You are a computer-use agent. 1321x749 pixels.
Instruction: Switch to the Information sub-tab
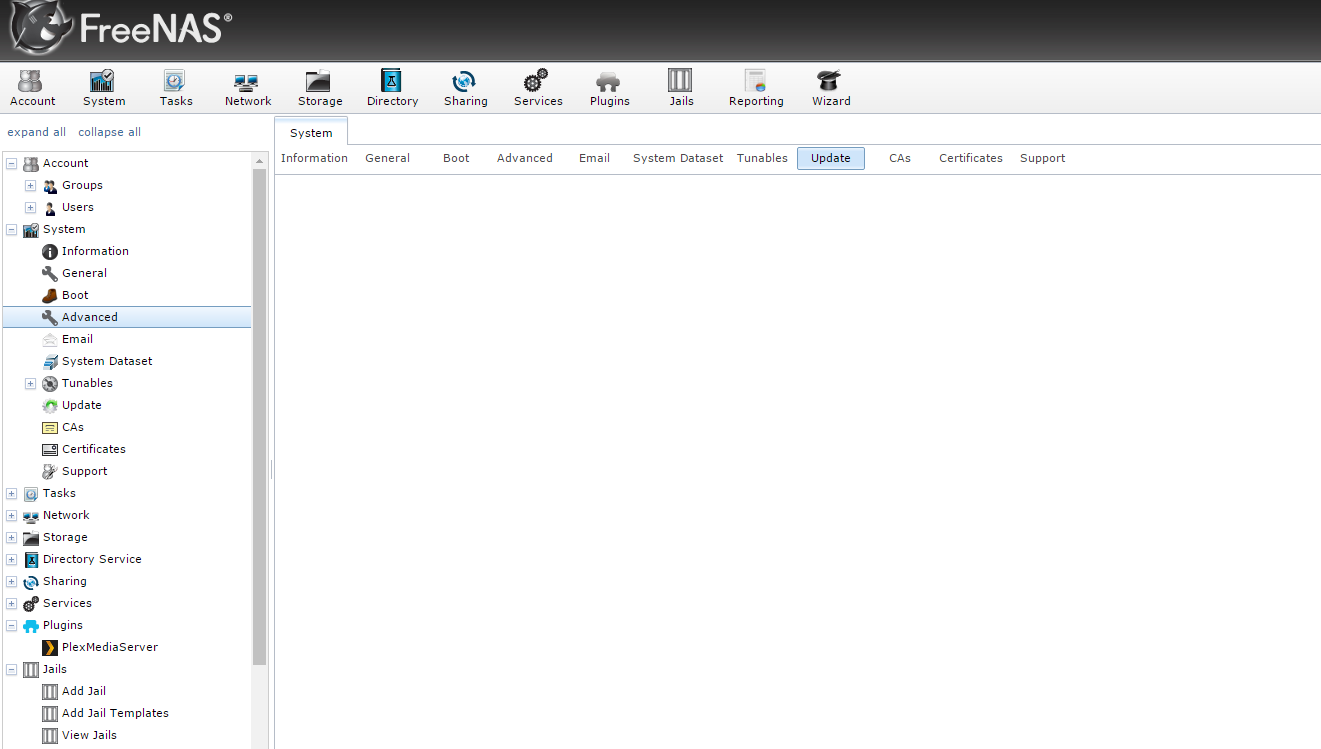tap(314, 158)
